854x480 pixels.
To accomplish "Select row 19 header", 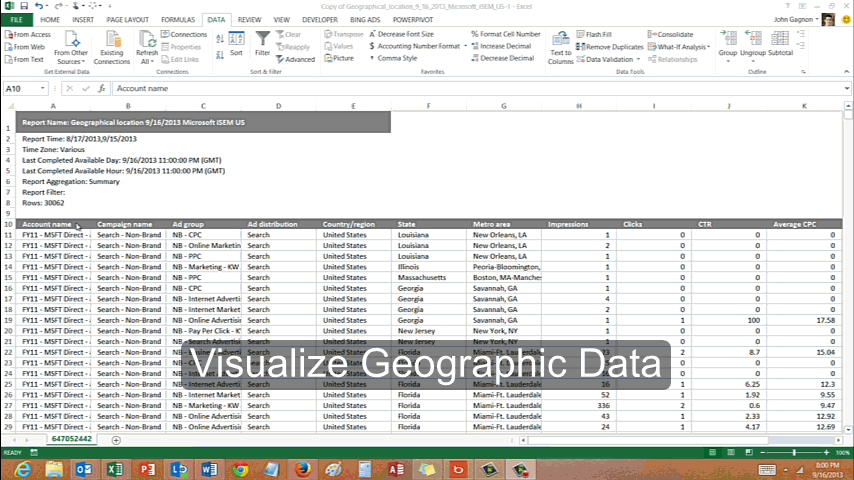I will pyautogui.click(x=8, y=320).
